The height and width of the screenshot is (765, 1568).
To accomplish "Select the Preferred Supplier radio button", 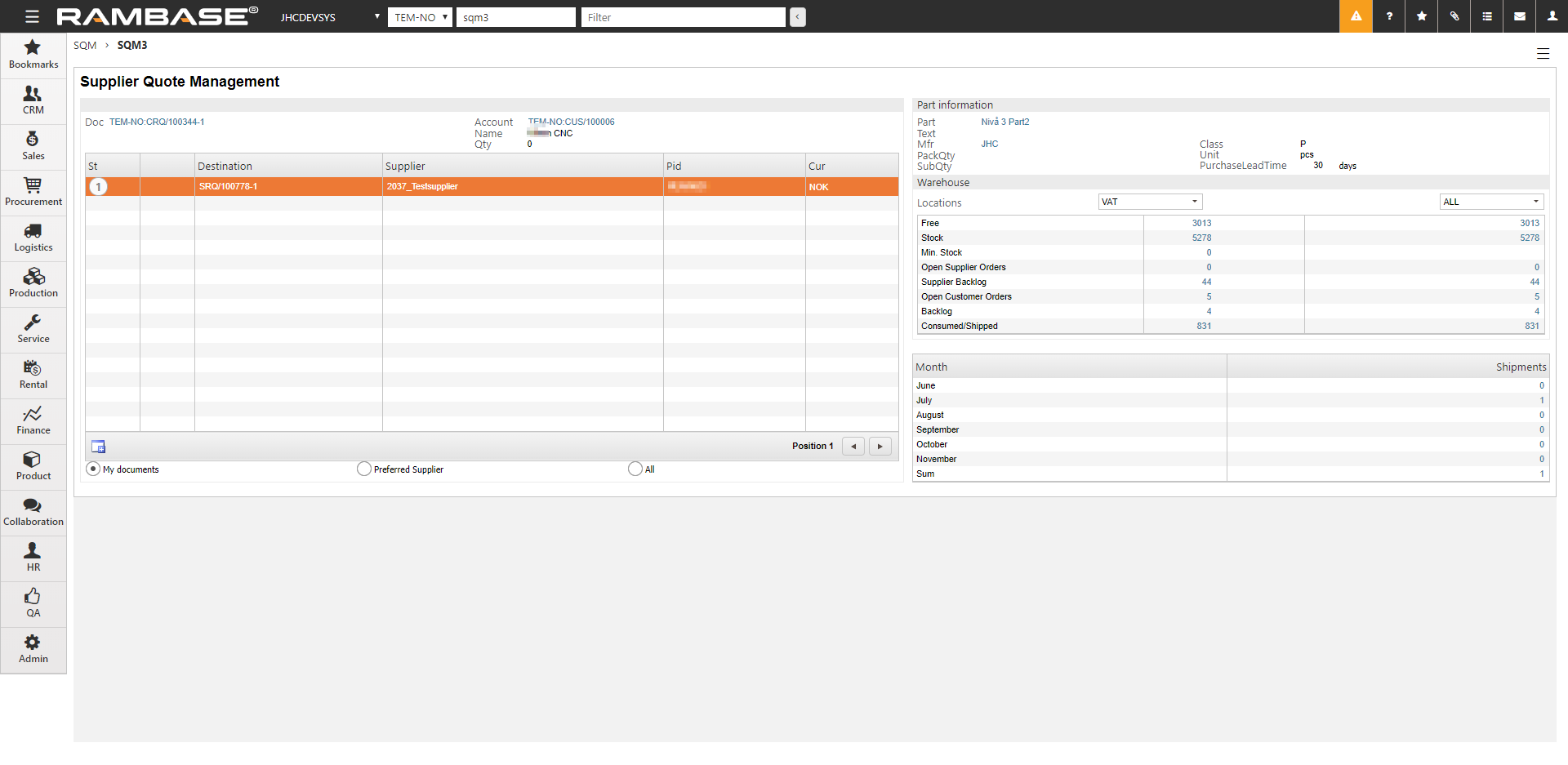I will (x=364, y=469).
